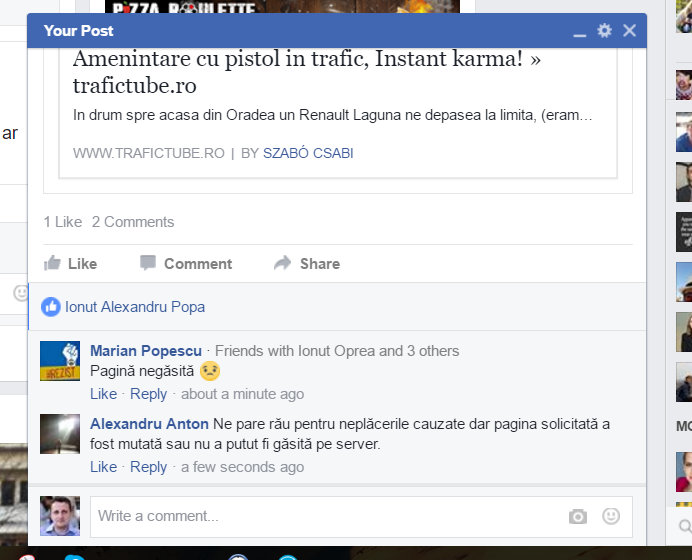Click the thumbs-up Like button
This screenshot has width=692, height=560.
click(71, 263)
